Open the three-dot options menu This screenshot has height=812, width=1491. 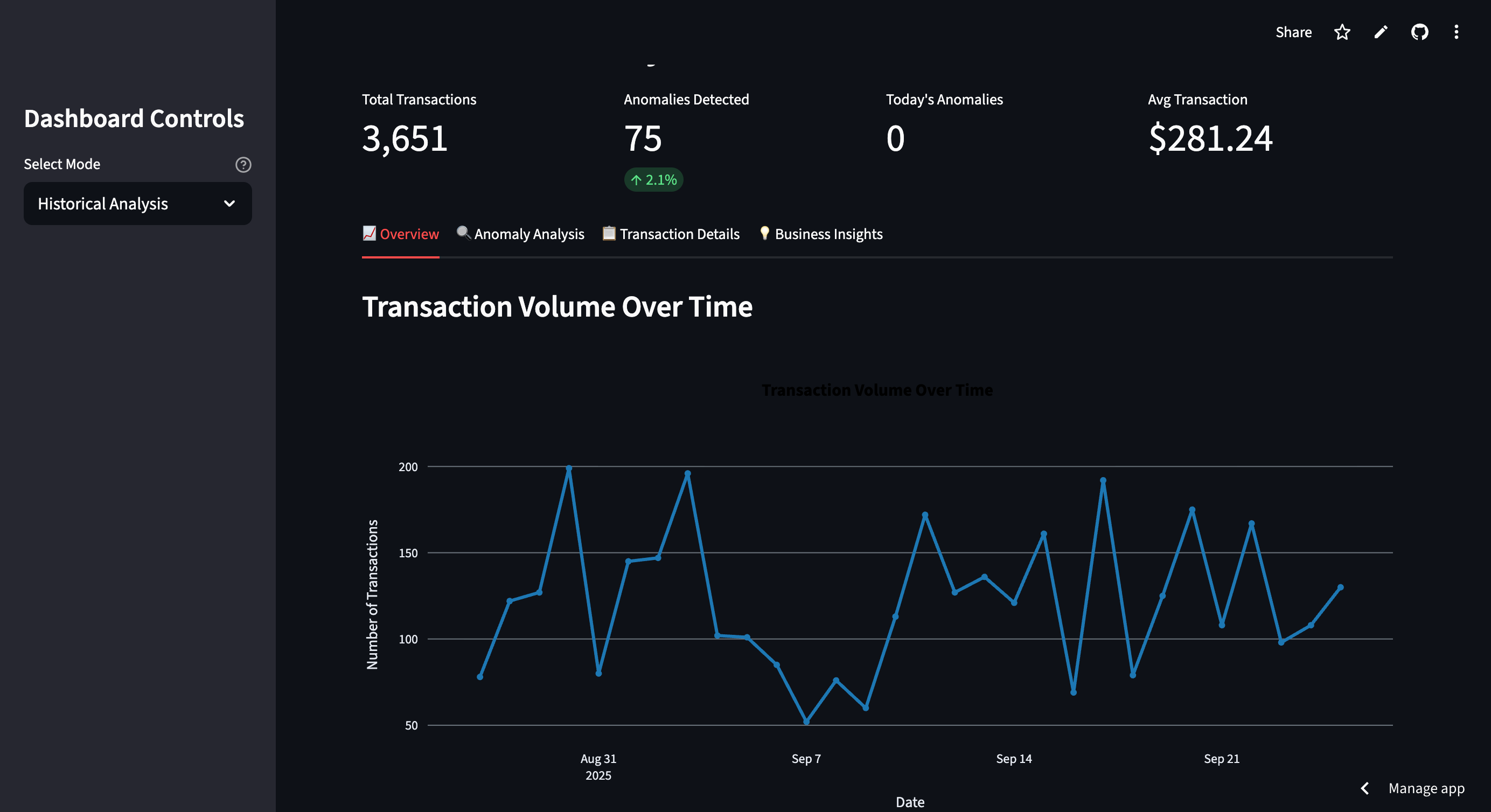(x=1457, y=32)
